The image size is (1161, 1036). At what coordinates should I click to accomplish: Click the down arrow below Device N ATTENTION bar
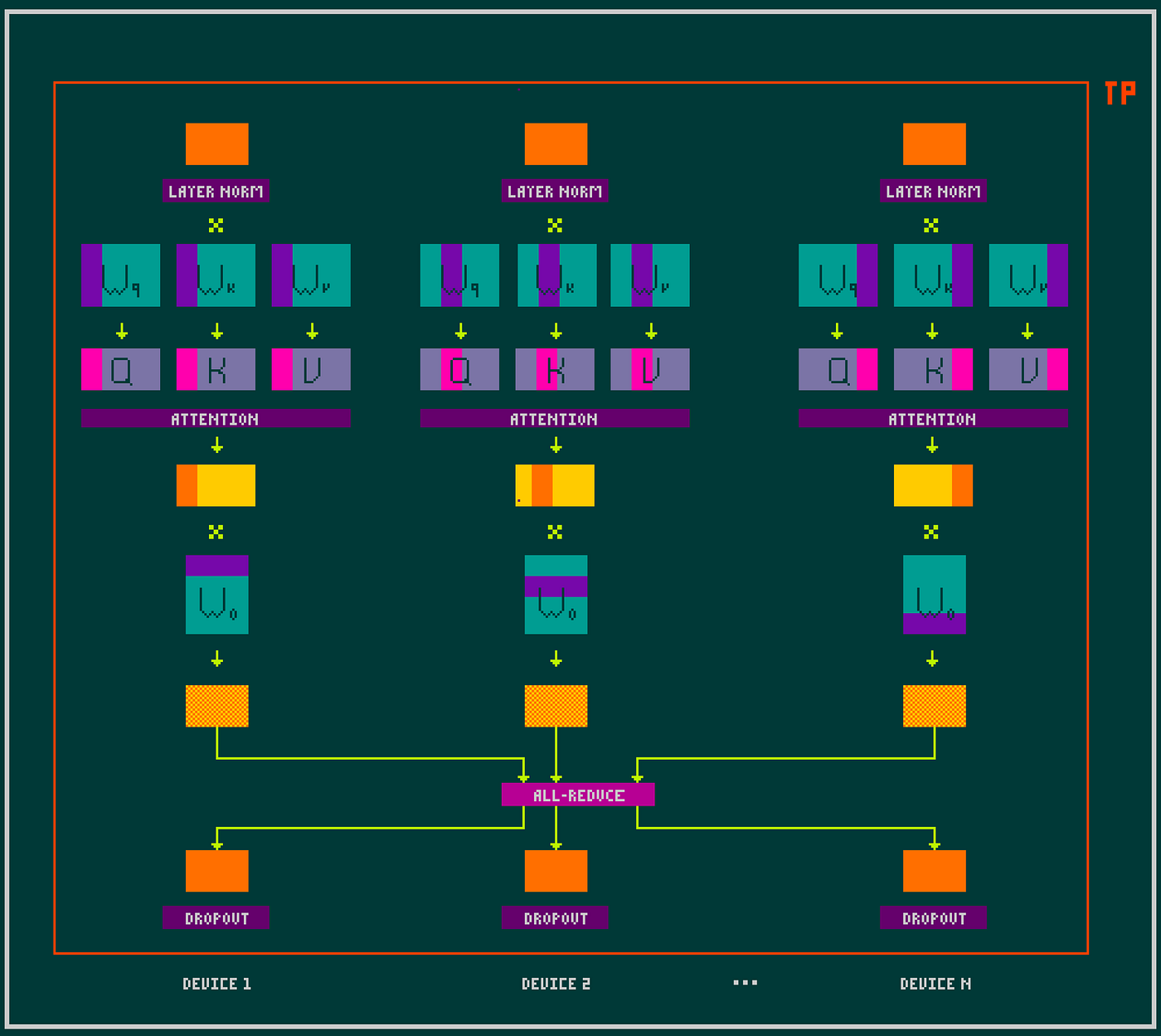click(x=932, y=445)
